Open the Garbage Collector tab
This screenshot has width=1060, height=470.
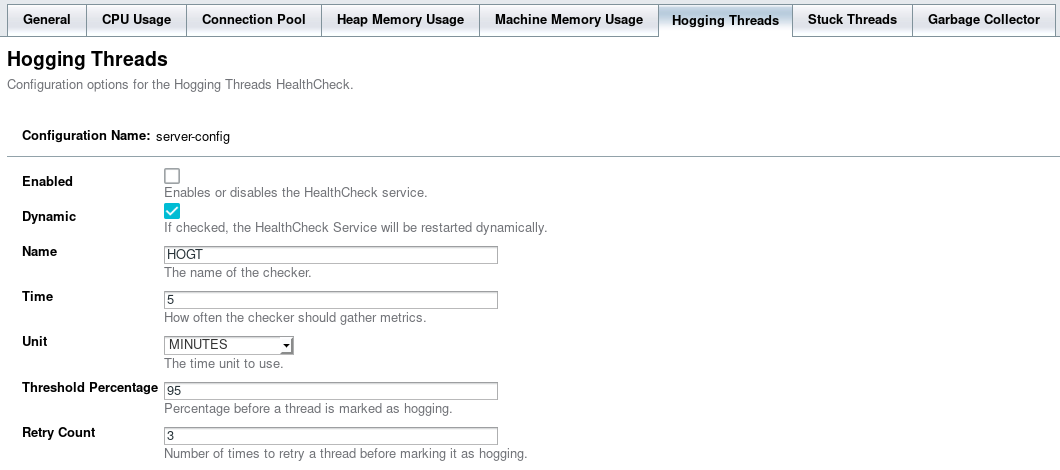(x=984, y=20)
